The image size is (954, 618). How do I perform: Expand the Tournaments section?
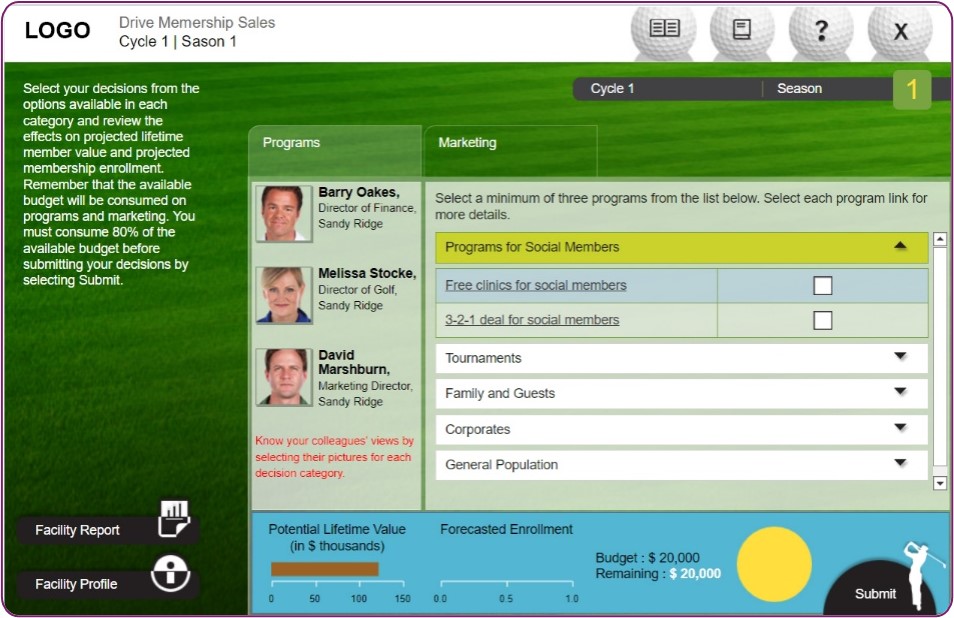click(x=681, y=358)
